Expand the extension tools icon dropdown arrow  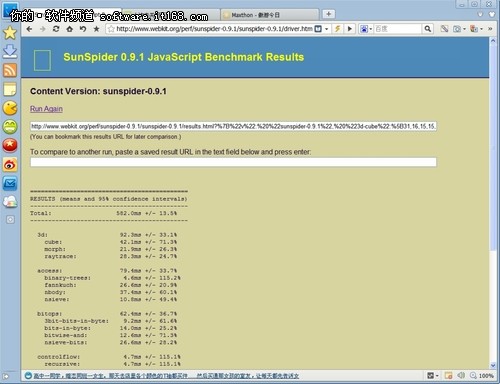(x=481, y=29)
